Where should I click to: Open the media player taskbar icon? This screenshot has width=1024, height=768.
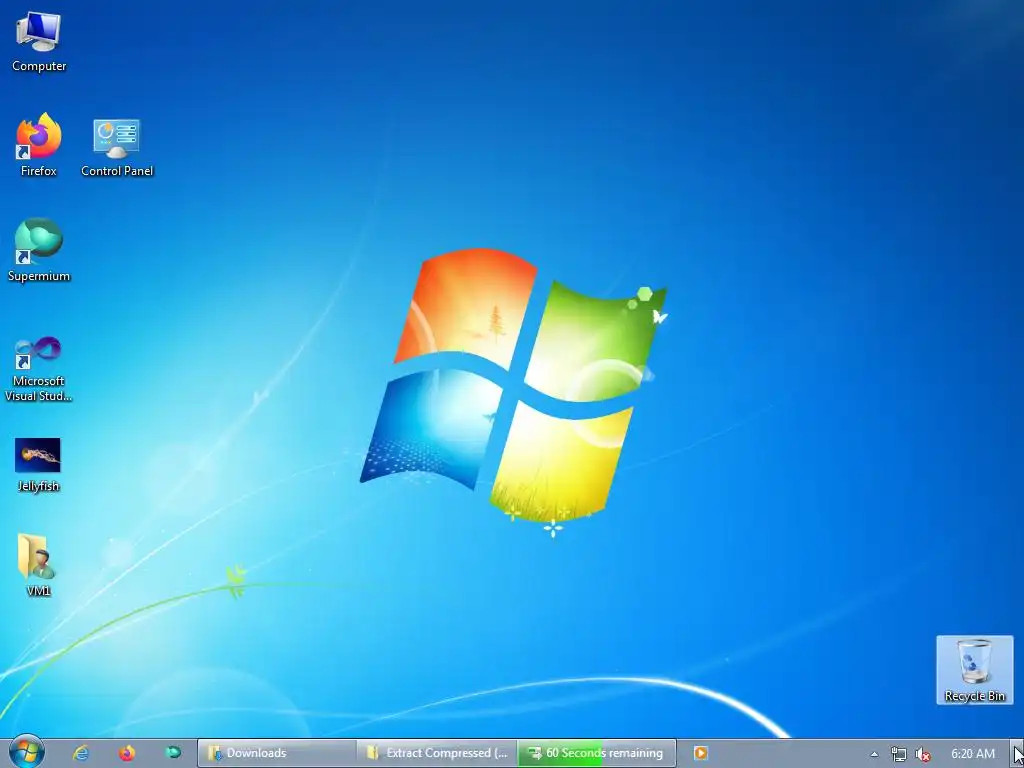tap(701, 753)
